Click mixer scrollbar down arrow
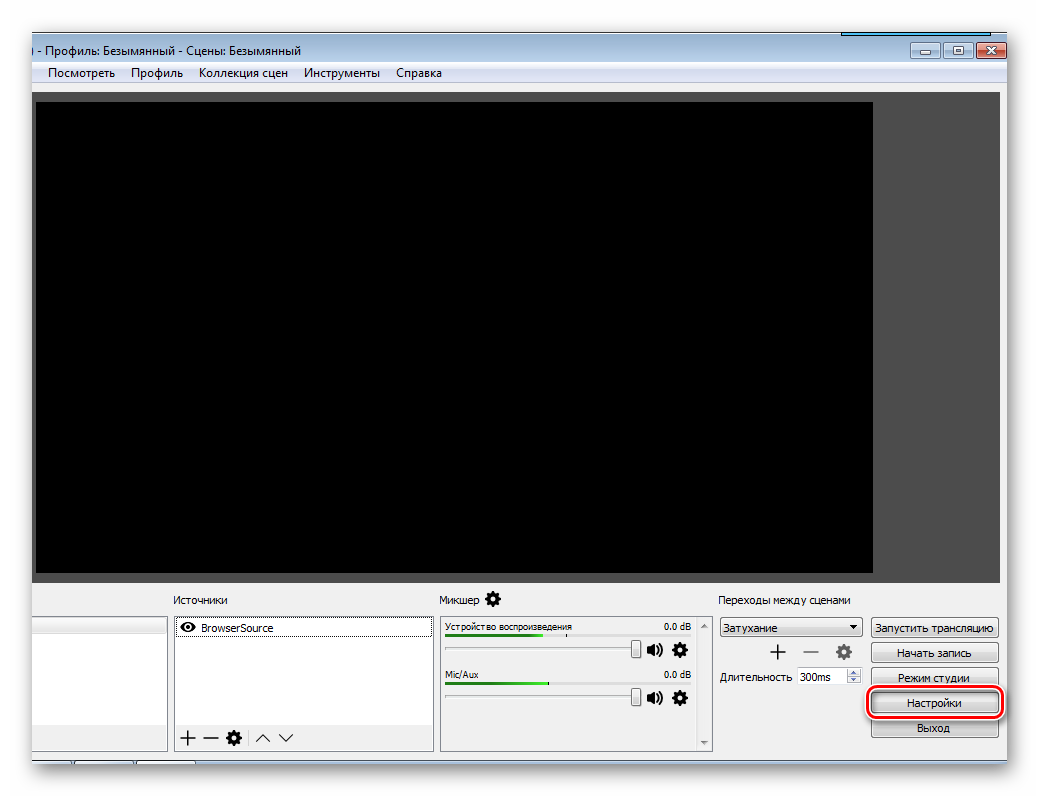 [704, 742]
